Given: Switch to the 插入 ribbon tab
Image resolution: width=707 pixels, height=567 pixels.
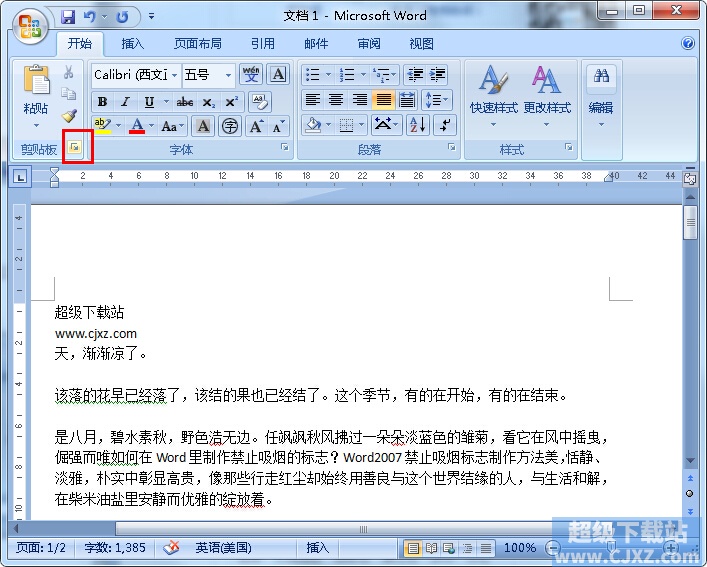Looking at the screenshot, I should [x=132, y=44].
